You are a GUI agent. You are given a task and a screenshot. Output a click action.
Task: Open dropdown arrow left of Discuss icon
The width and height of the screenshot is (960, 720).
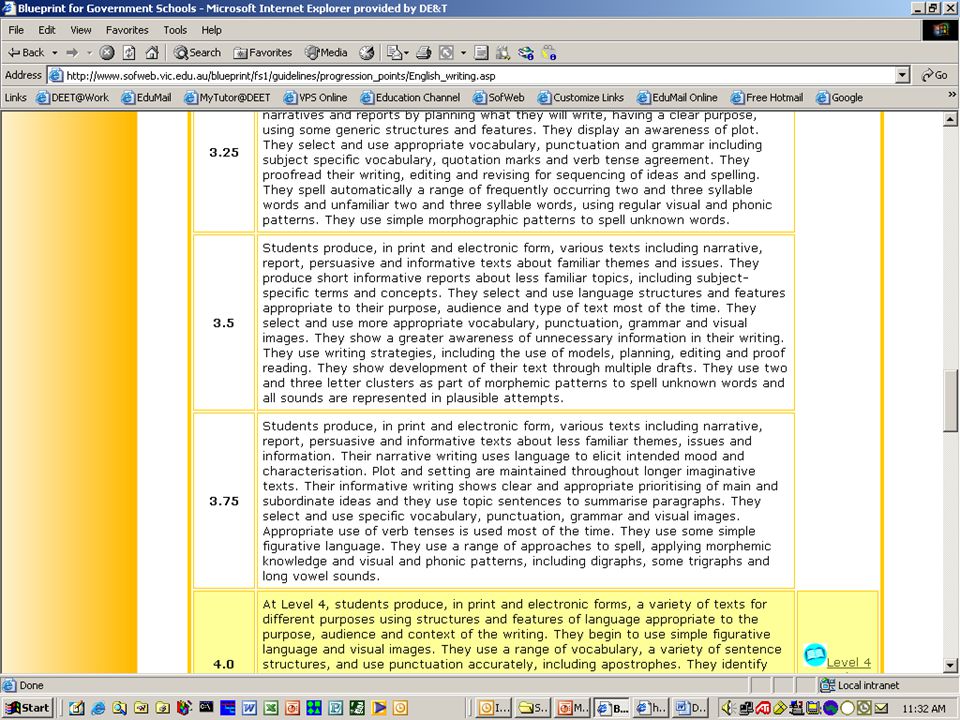[x=463, y=53]
